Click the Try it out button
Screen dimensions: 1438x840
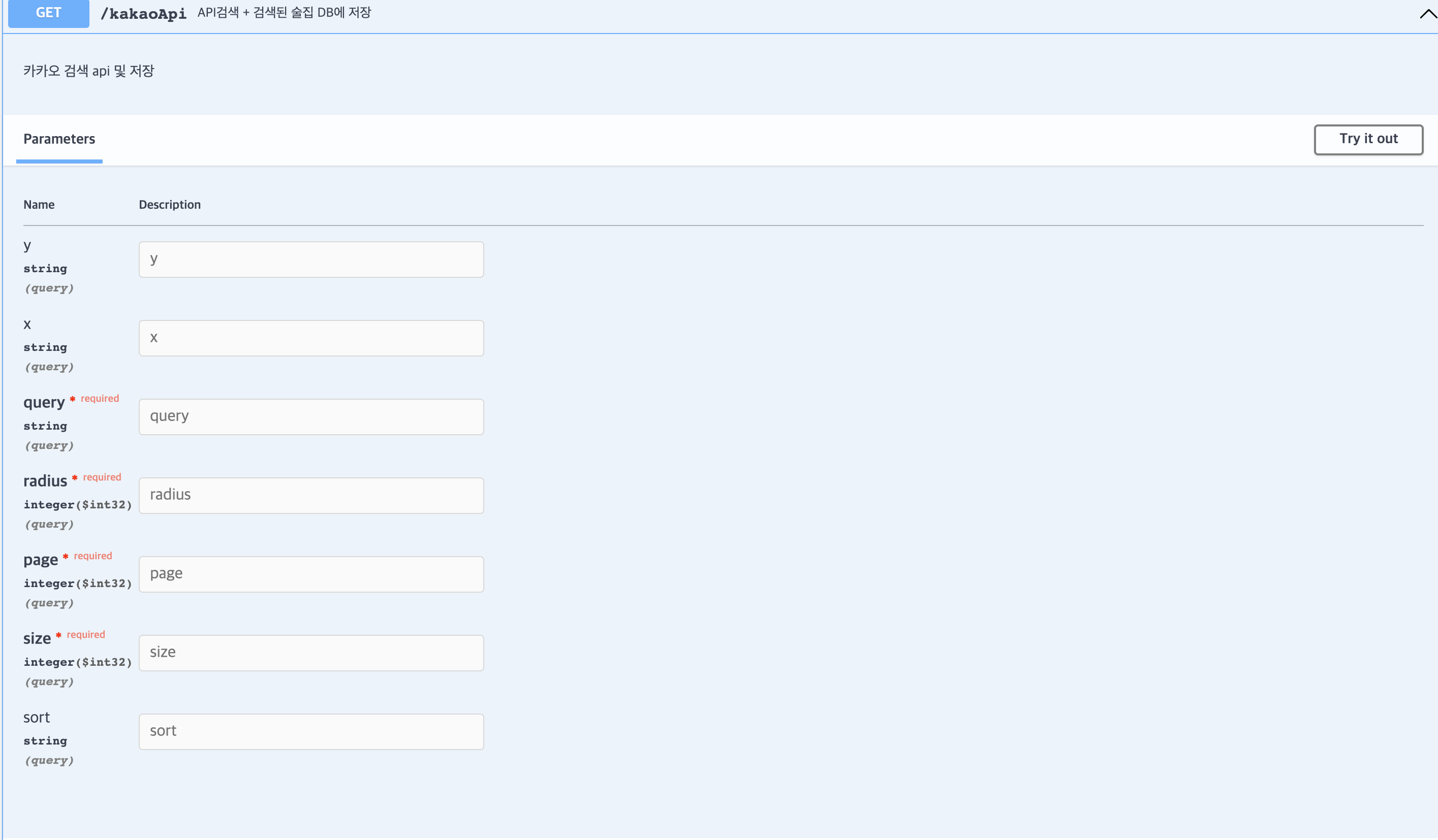coord(1368,139)
